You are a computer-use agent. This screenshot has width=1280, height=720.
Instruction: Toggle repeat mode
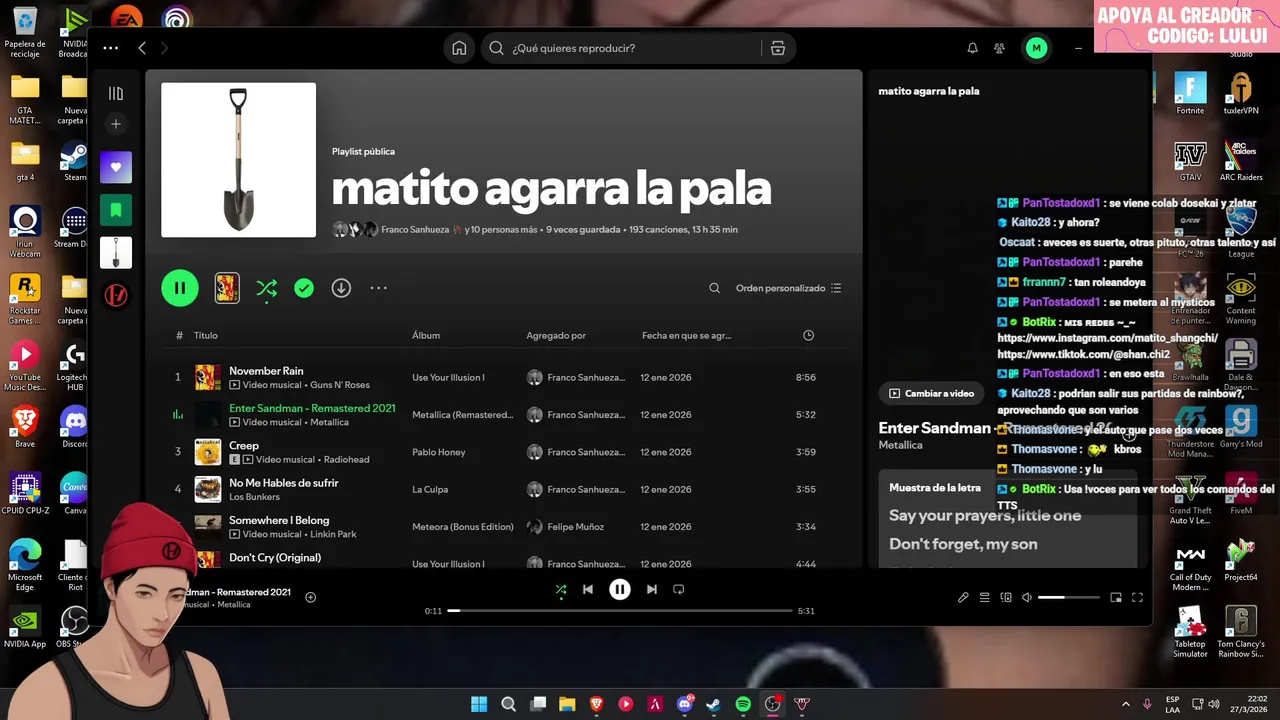[679, 589]
